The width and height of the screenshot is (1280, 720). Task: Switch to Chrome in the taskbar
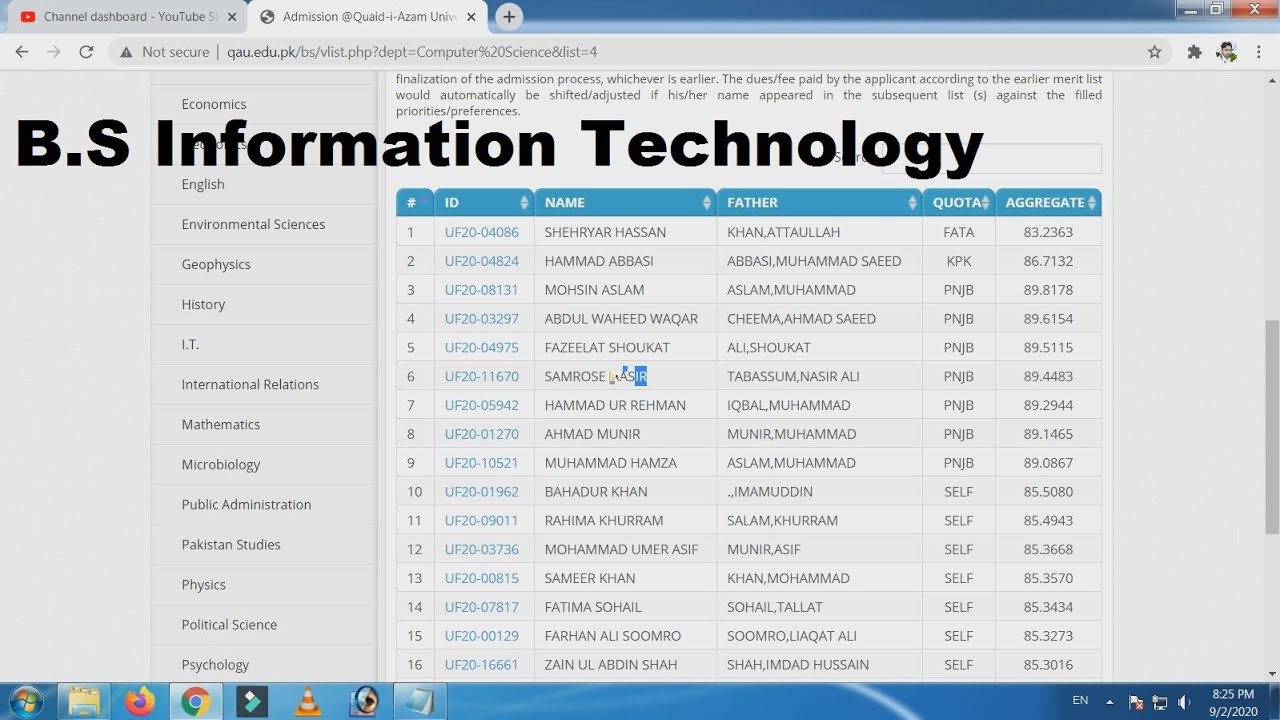tap(196, 702)
